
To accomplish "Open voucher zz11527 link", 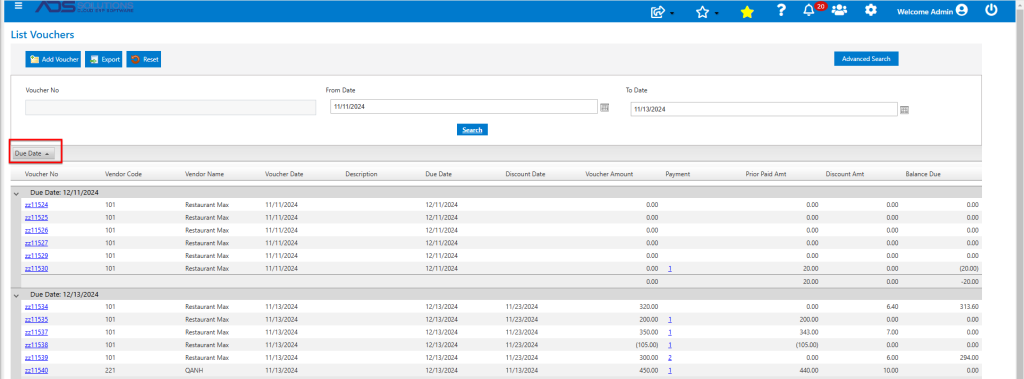I will (x=37, y=242).
